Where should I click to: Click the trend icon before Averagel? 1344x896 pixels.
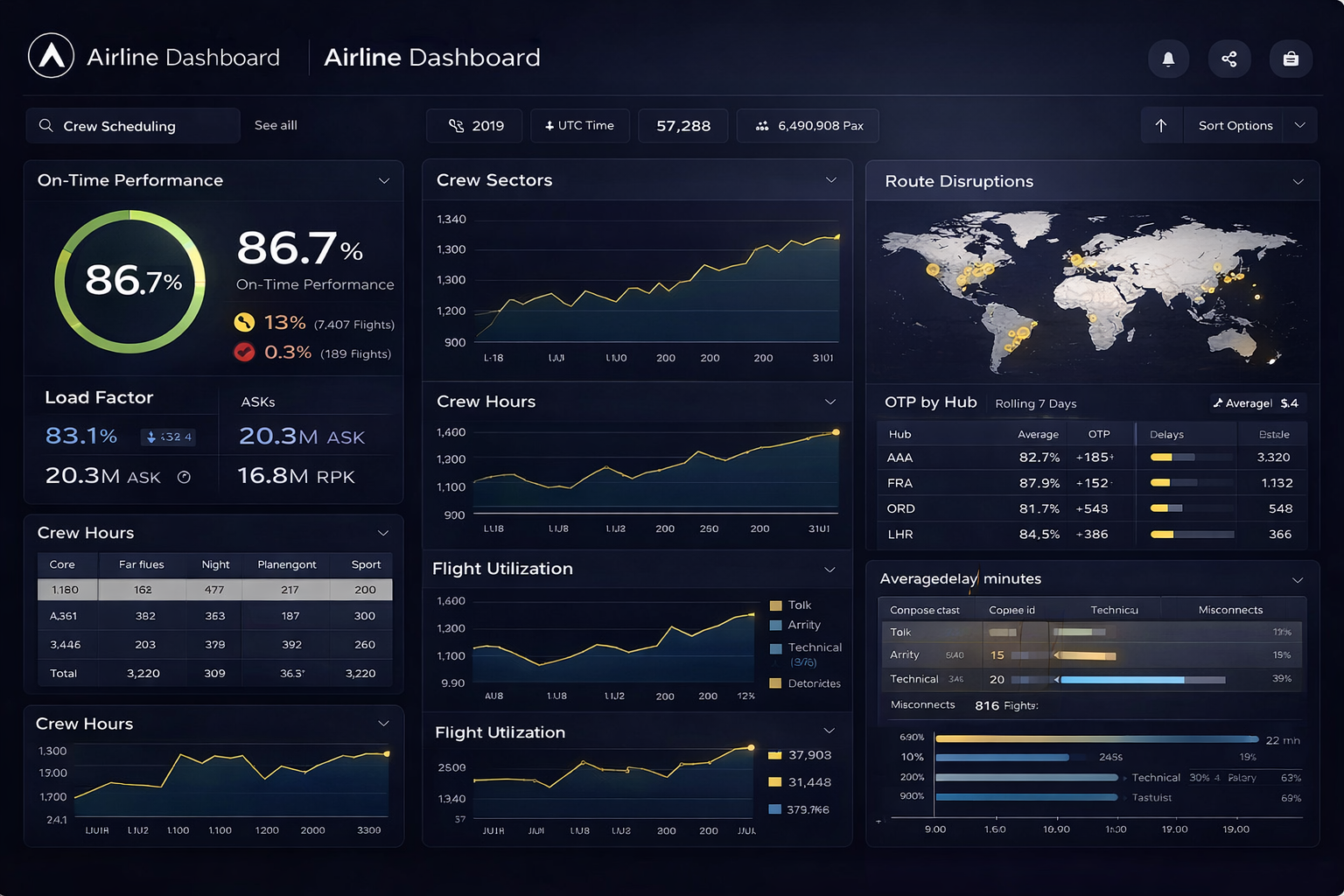point(1217,403)
